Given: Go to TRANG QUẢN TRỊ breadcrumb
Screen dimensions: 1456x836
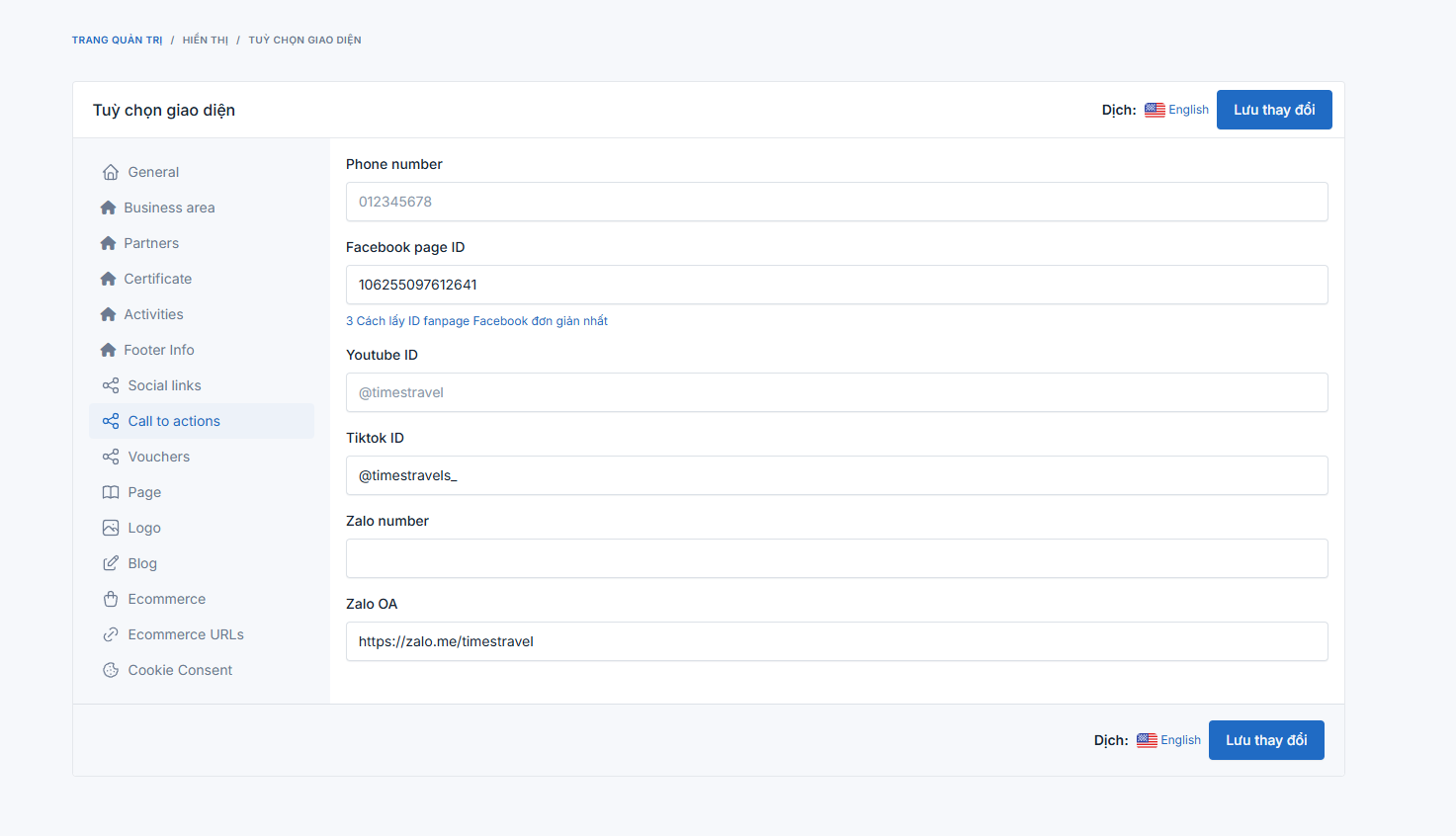Looking at the screenshot, I should [x=118, y=41].
